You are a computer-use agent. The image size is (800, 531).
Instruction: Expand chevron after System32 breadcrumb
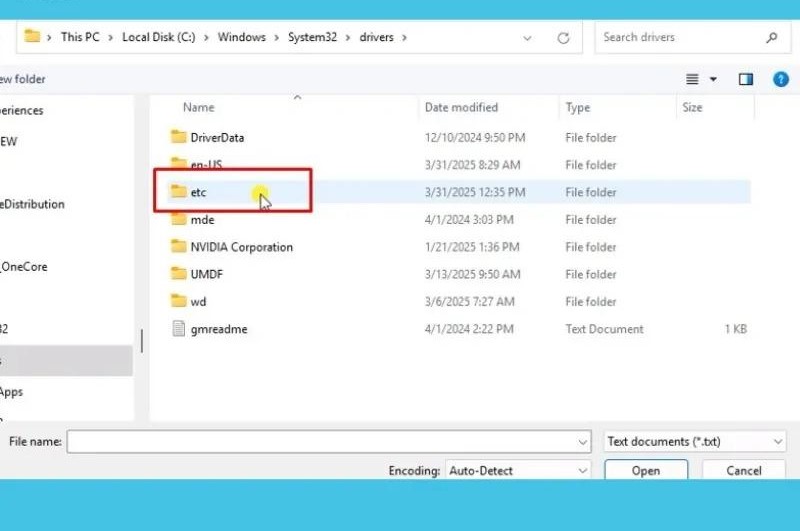coord(348,38)
